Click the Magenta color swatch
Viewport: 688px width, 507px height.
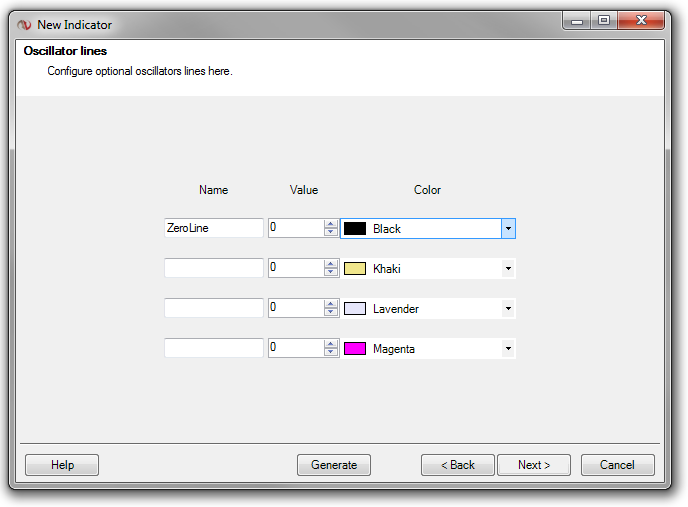(x=355, y=349)
